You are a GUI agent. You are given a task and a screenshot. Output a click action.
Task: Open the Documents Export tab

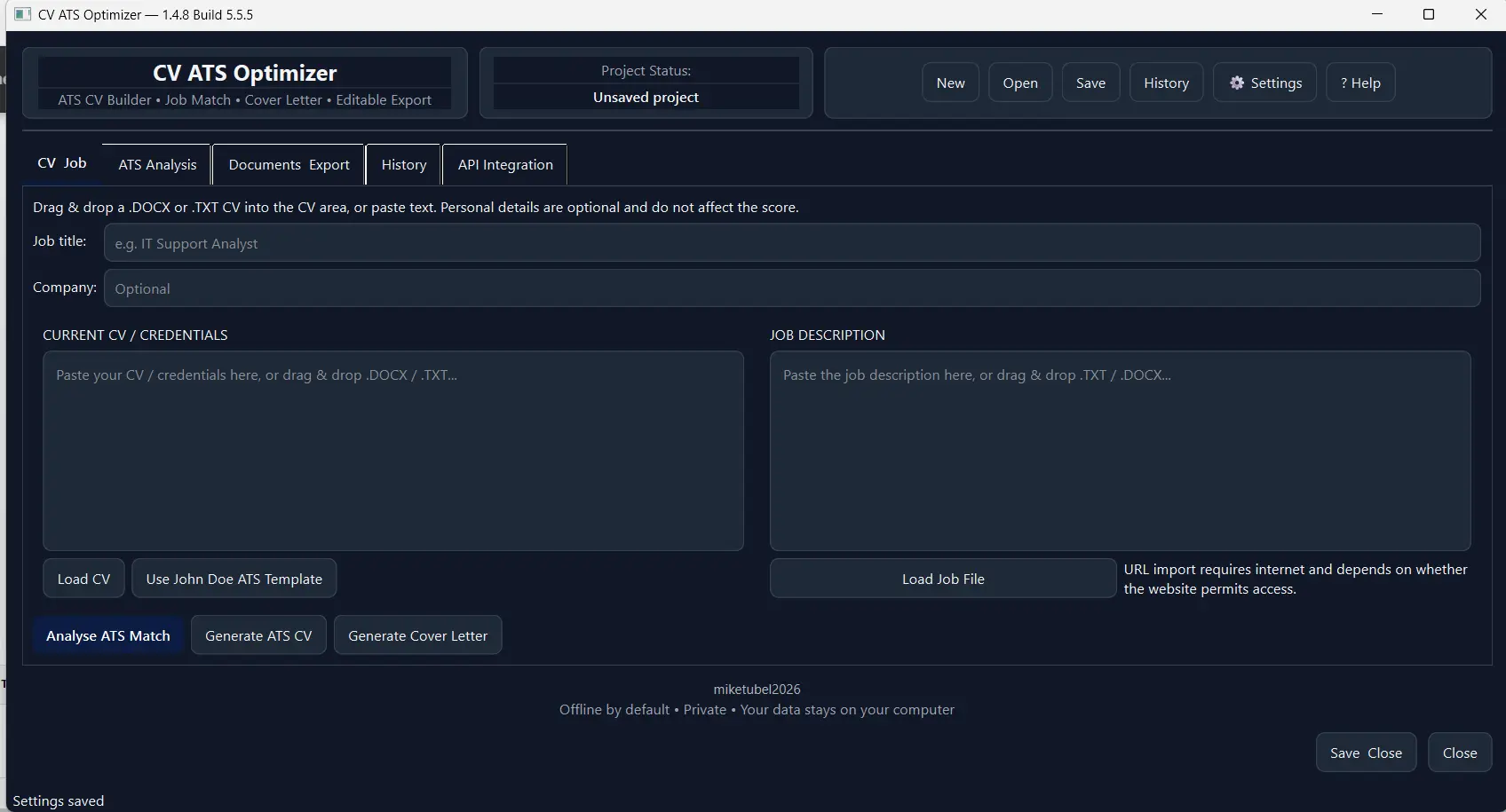click(x=289, y=164)
